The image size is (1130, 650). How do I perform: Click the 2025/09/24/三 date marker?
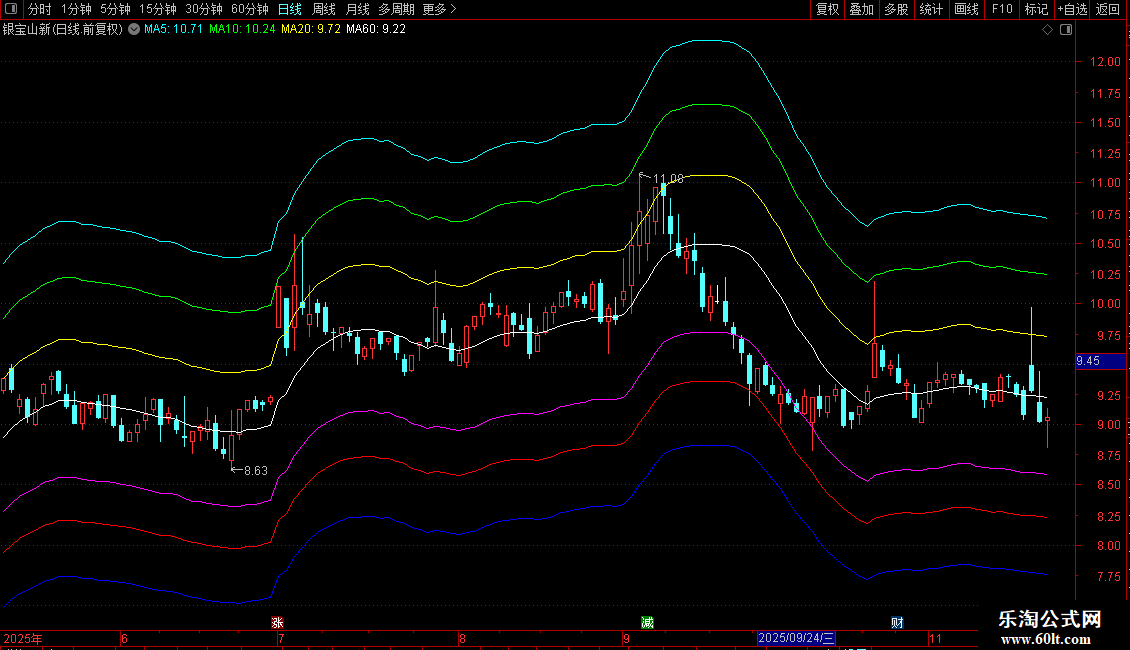coord(796,638)
